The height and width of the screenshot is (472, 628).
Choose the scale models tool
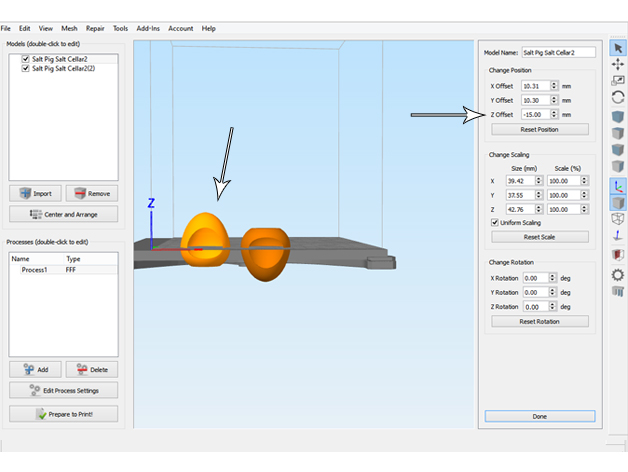pyautogui.click(x=618, y=81)
